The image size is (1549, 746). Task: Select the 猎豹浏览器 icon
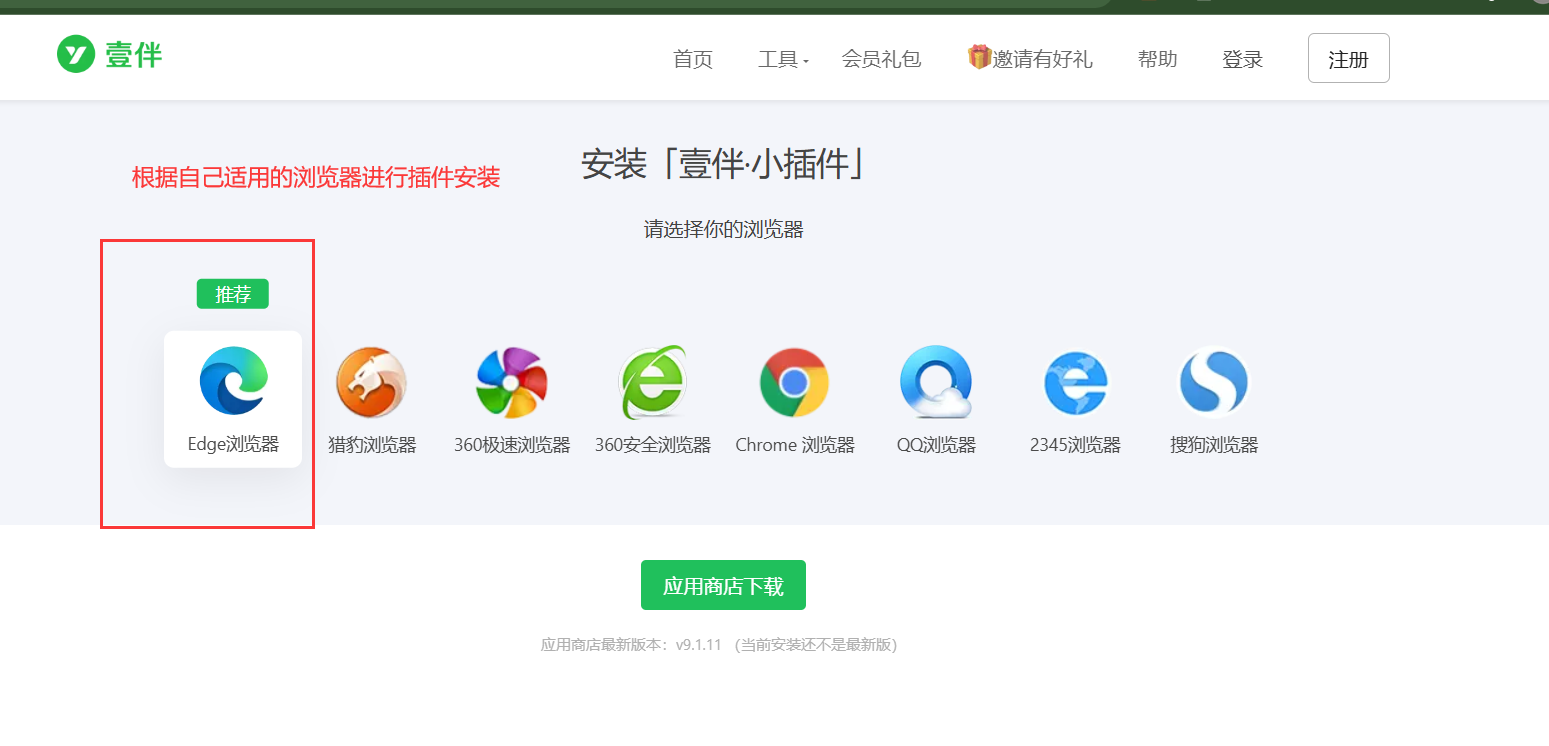[x=372, y=382]
